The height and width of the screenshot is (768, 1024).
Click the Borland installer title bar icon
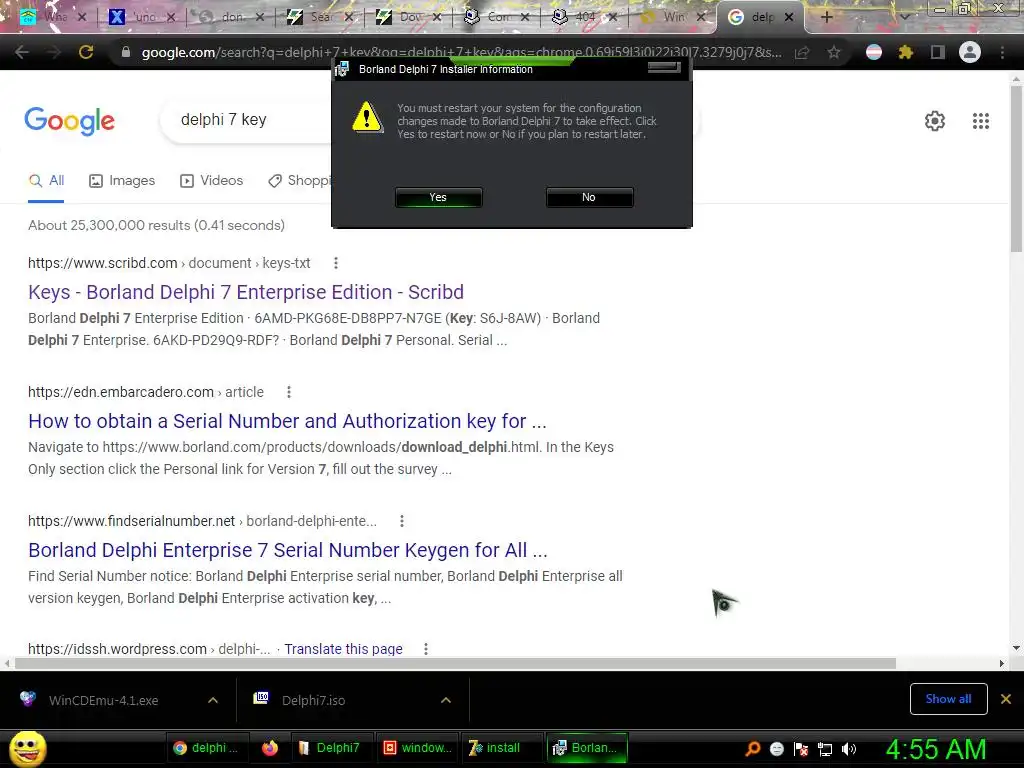pos(342,69)
